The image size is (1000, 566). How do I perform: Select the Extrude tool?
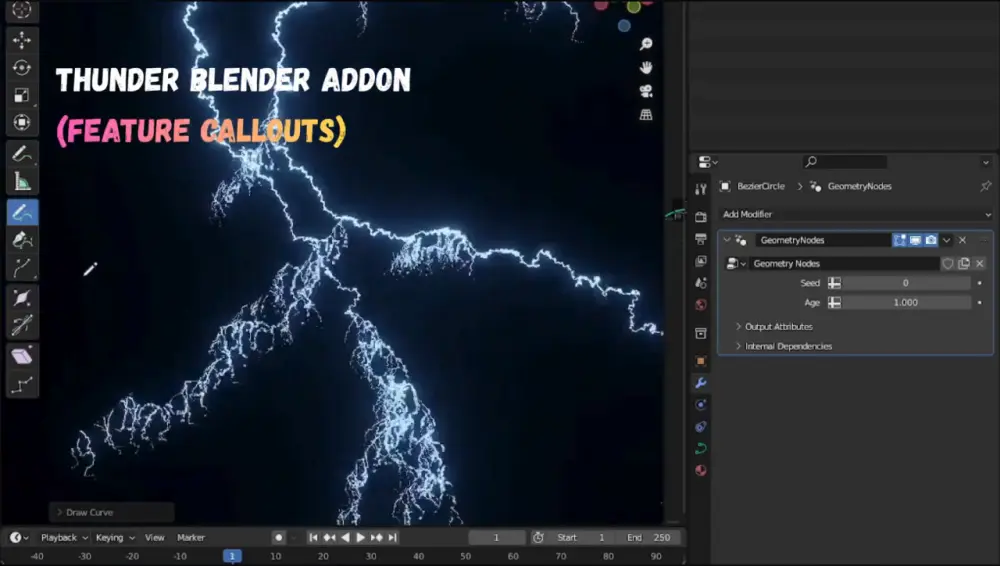click(22, 268)
